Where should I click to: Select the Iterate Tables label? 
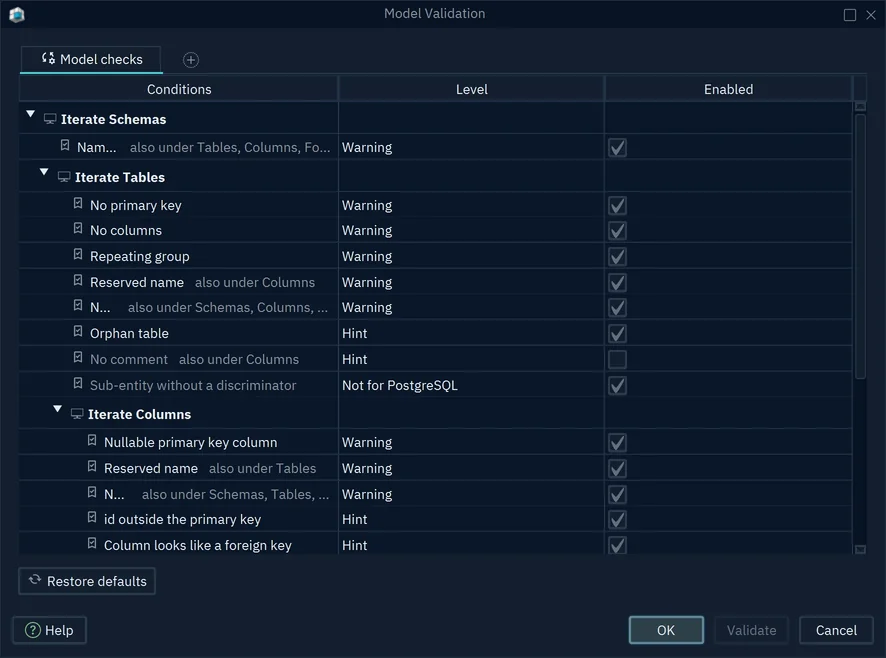[x=120, y=178]
